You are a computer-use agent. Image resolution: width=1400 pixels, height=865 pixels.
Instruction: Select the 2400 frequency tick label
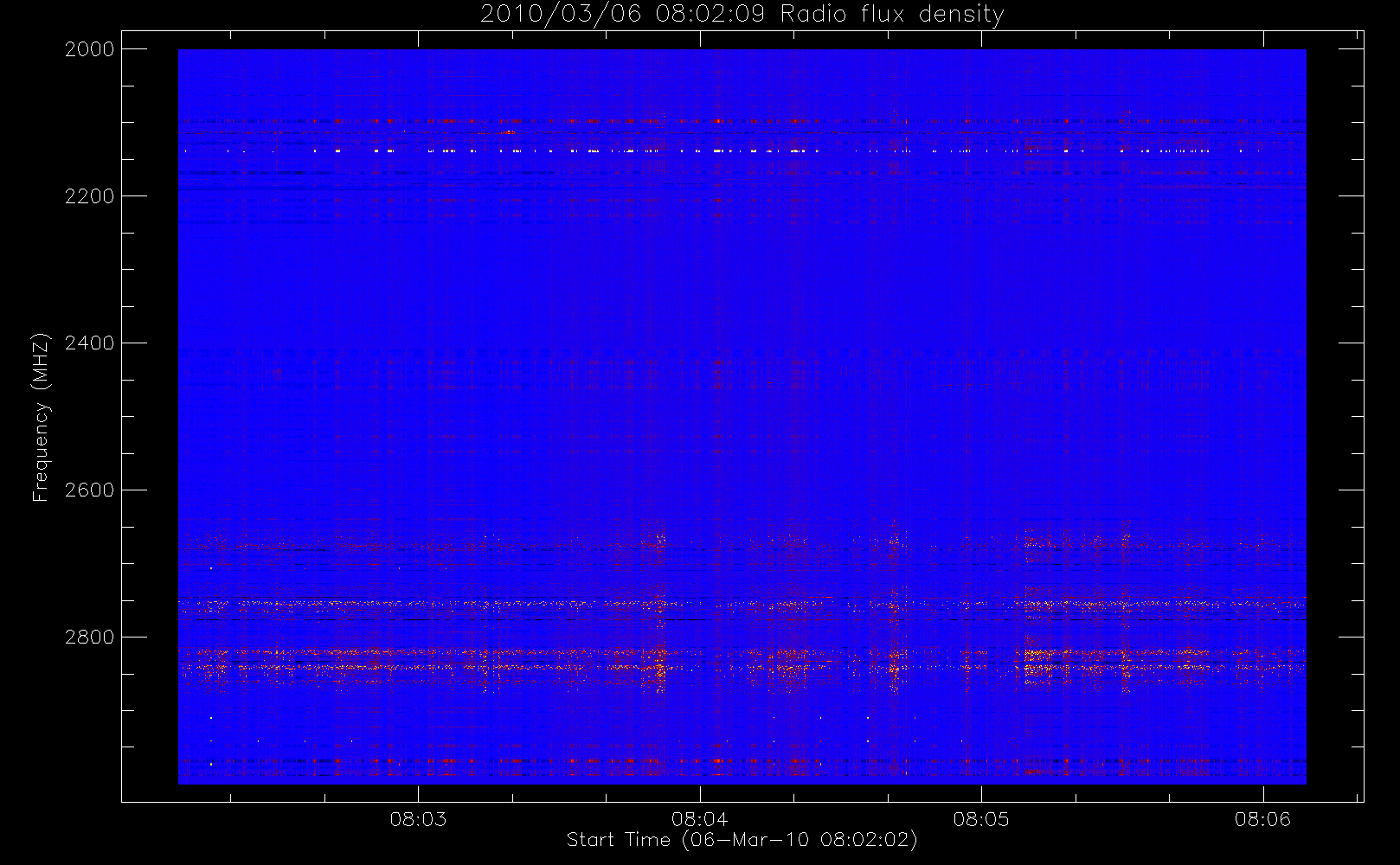coord(90,343)
